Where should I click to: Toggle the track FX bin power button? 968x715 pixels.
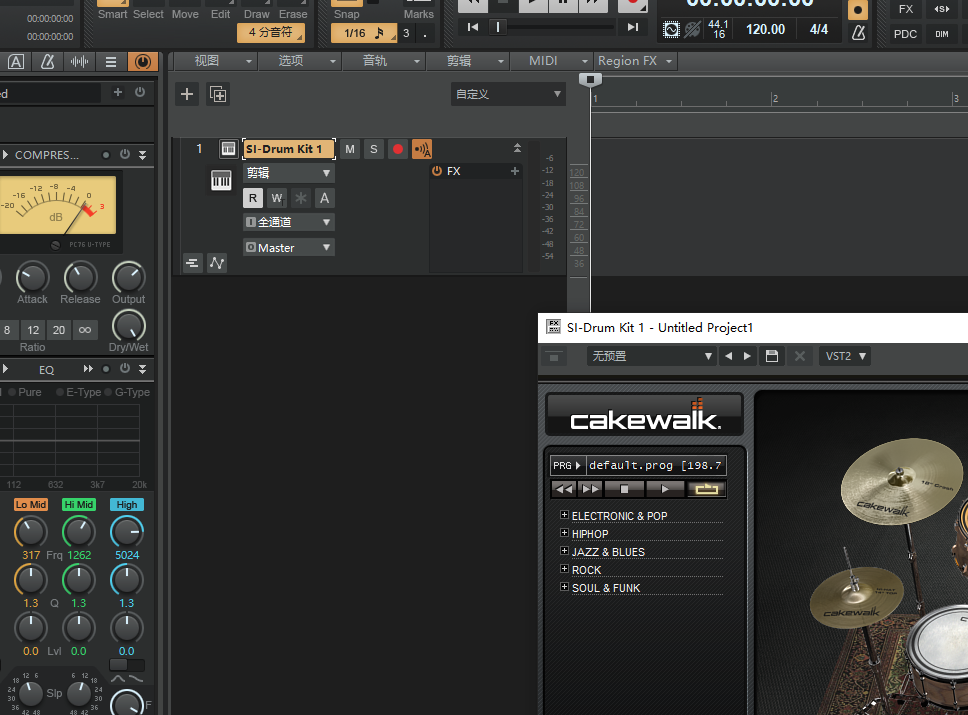click(437, 171)
